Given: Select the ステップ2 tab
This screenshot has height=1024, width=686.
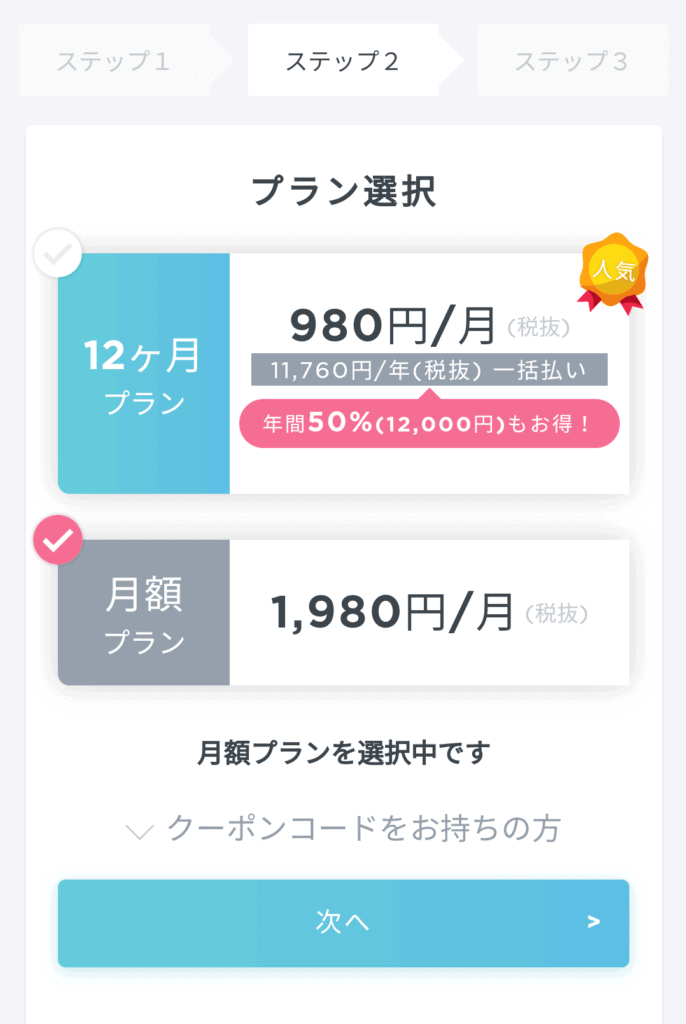Looking at the screenshot, I should 343,61.
